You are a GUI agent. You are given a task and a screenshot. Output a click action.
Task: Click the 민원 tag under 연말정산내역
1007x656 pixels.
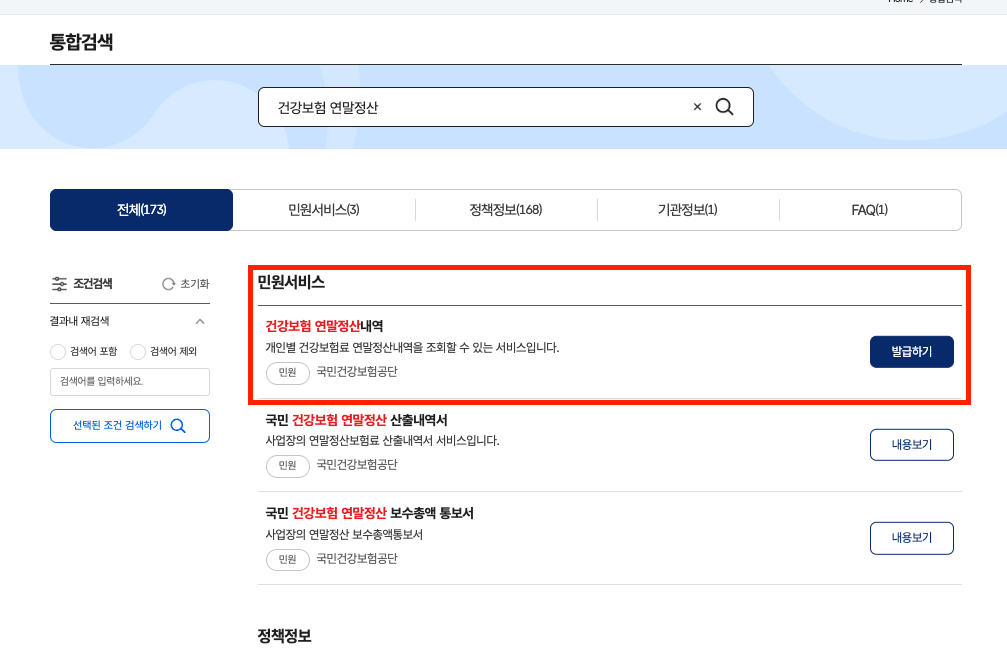tap(288, 373)
